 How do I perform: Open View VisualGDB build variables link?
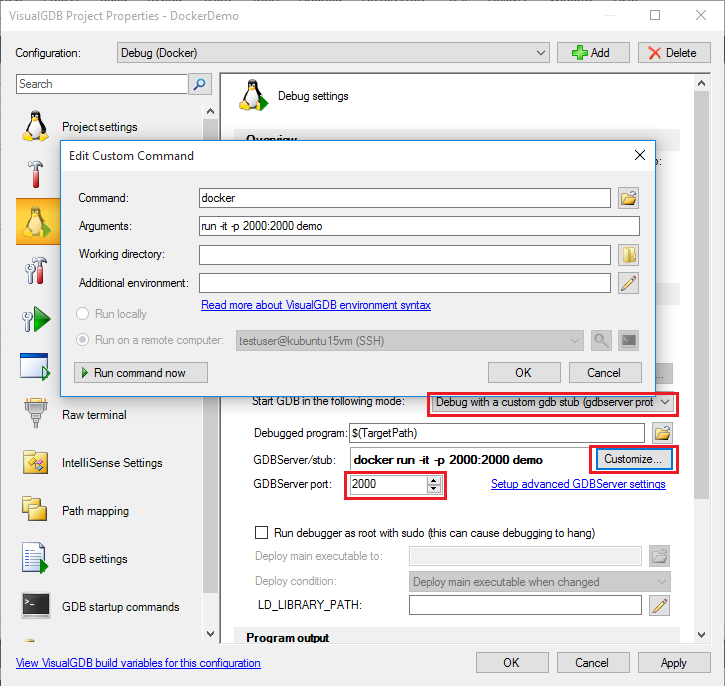(138, 663)
